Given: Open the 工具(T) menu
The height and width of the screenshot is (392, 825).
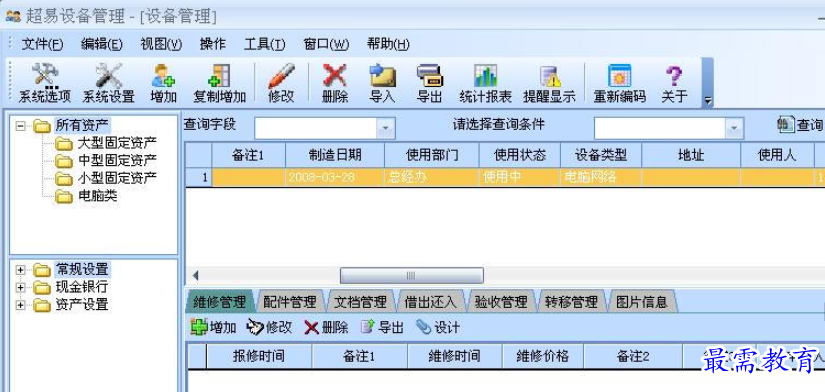Looking at the screenshot, I should pyautogui.click(x=265, y=45).
